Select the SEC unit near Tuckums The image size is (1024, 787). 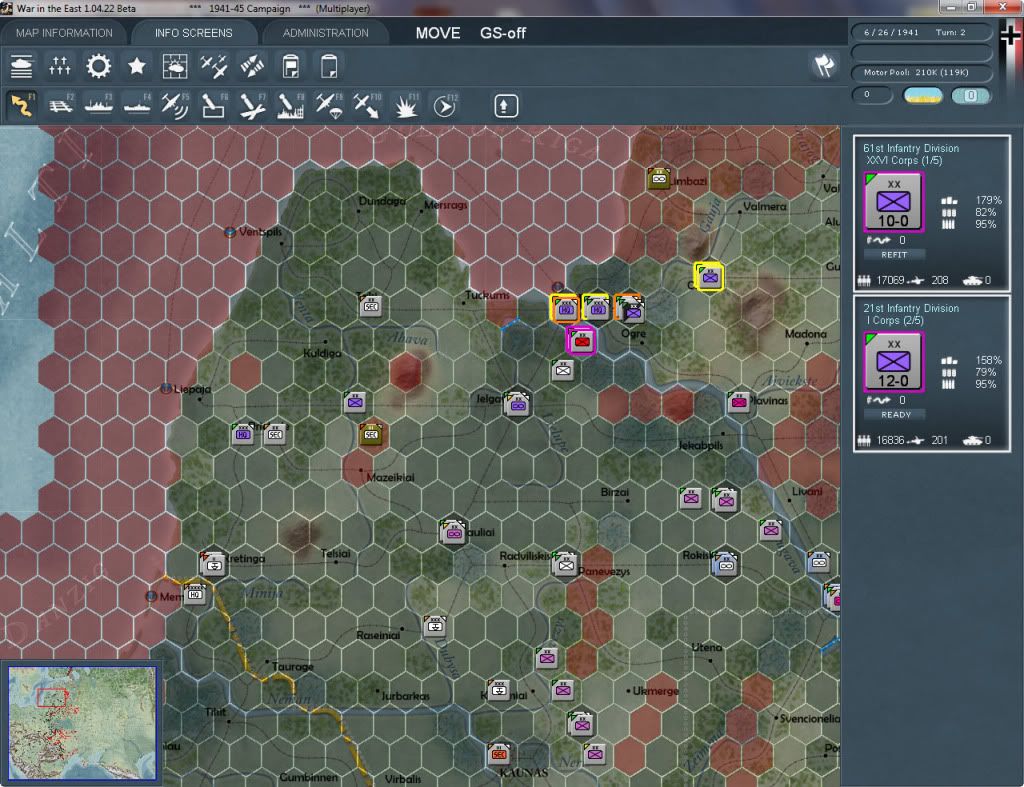click(370, 306)
